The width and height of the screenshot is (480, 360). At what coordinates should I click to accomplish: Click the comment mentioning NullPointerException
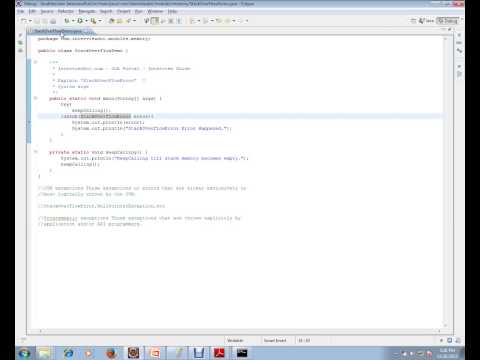(x=101, y=206)
